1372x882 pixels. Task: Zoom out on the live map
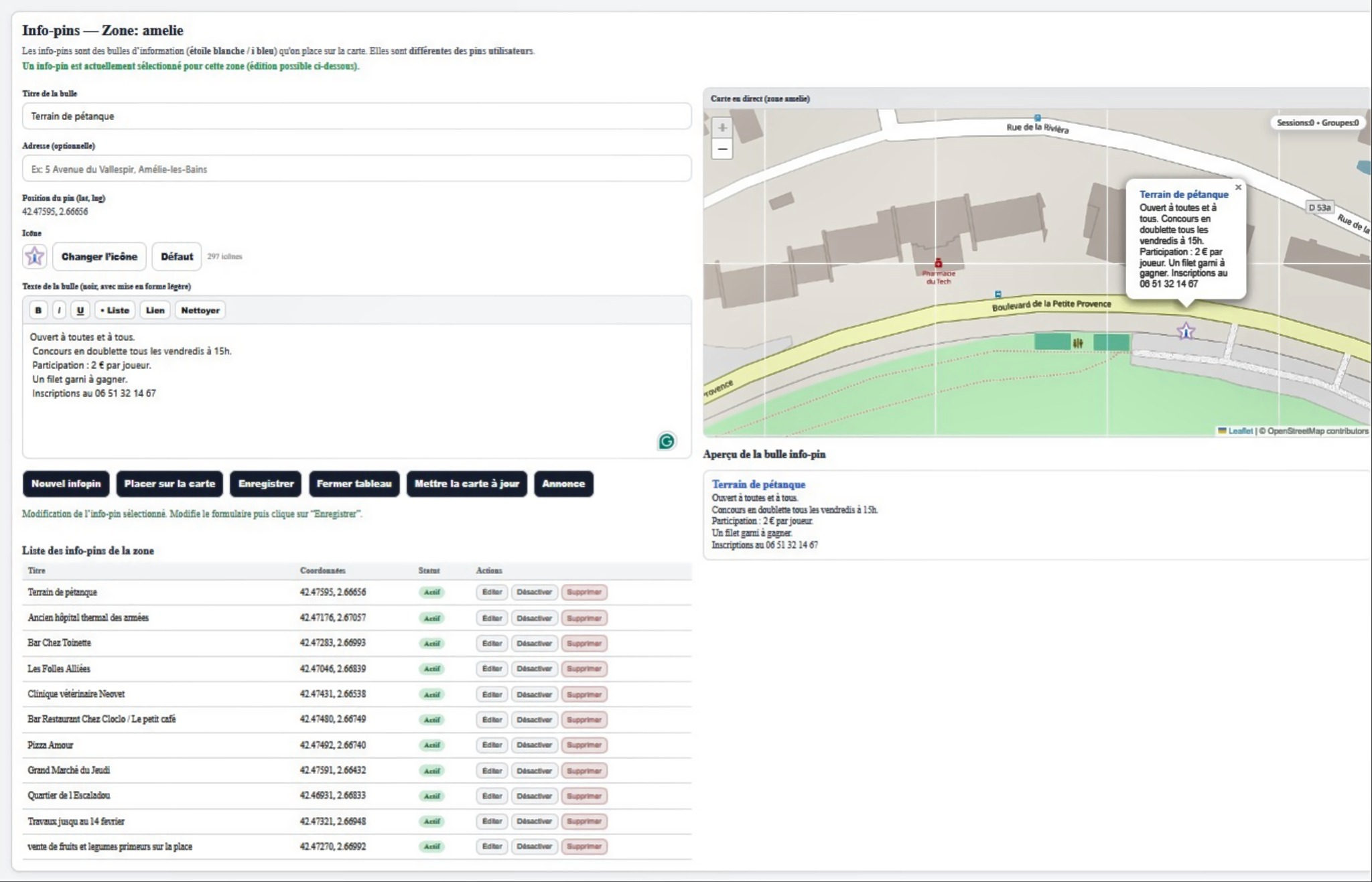pos(722,149)
